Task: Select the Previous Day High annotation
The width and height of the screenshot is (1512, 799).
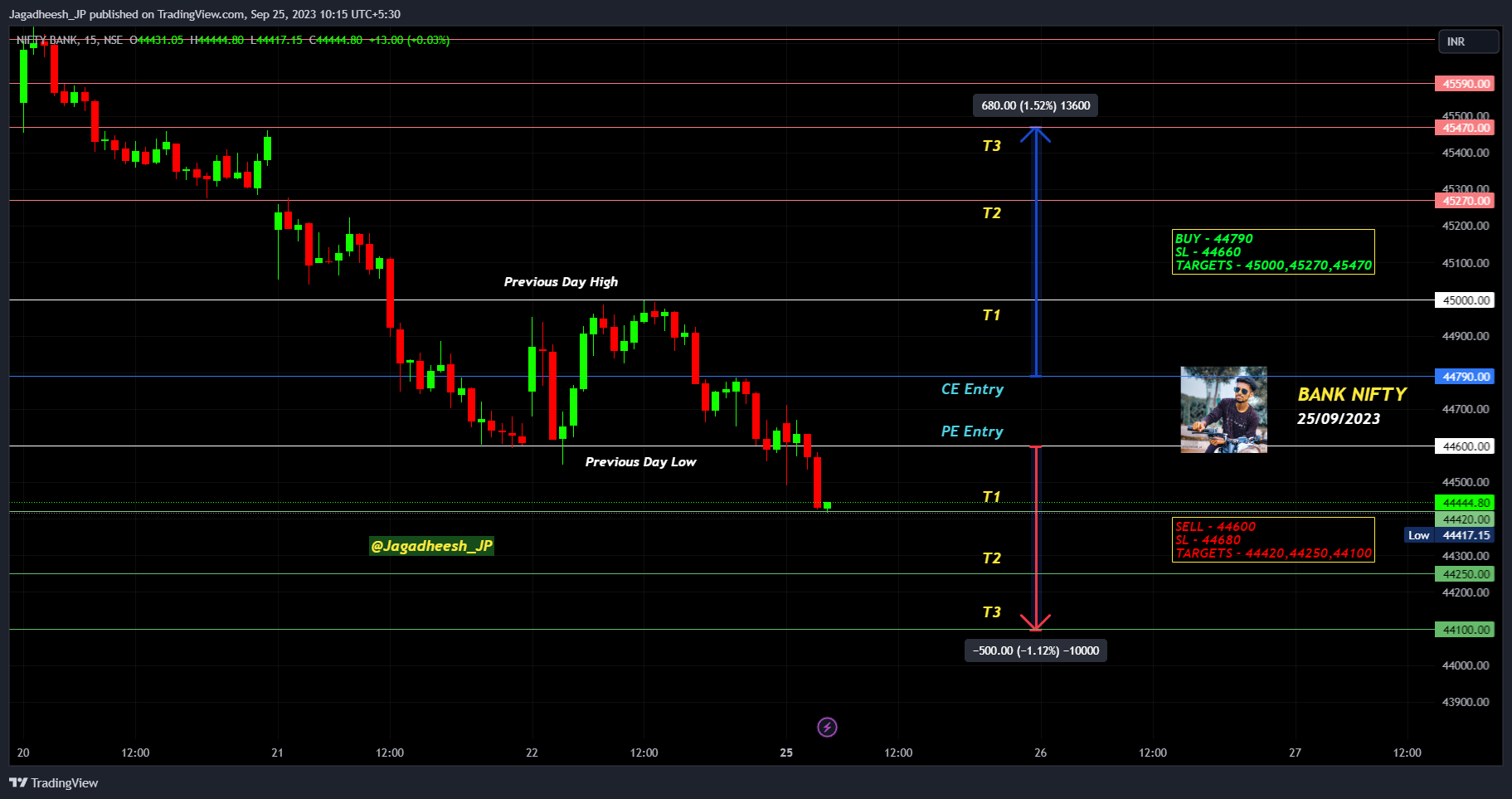Action: tap(561, 282)
